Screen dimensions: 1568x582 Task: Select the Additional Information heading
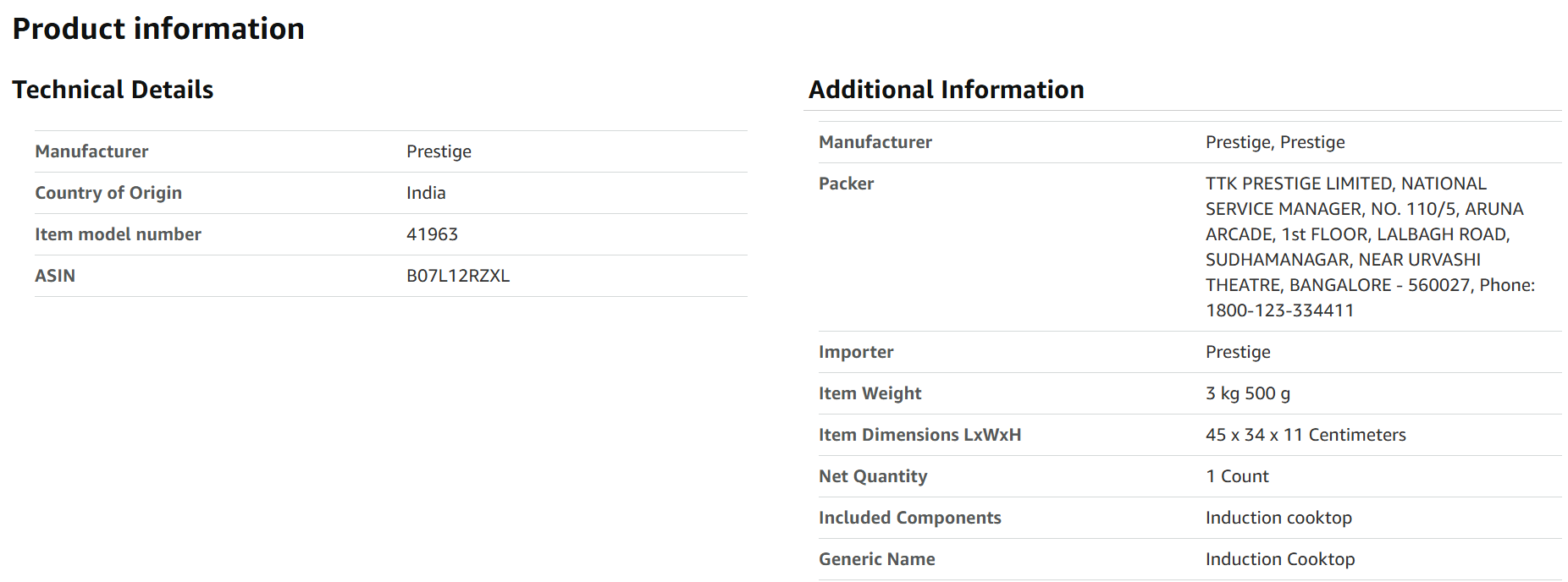[947, 90]
